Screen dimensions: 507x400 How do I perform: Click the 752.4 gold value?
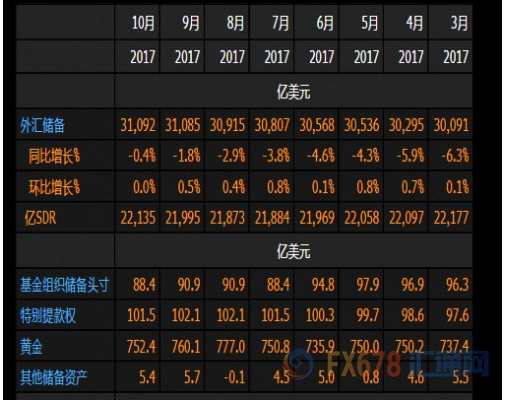coord(141,347)
